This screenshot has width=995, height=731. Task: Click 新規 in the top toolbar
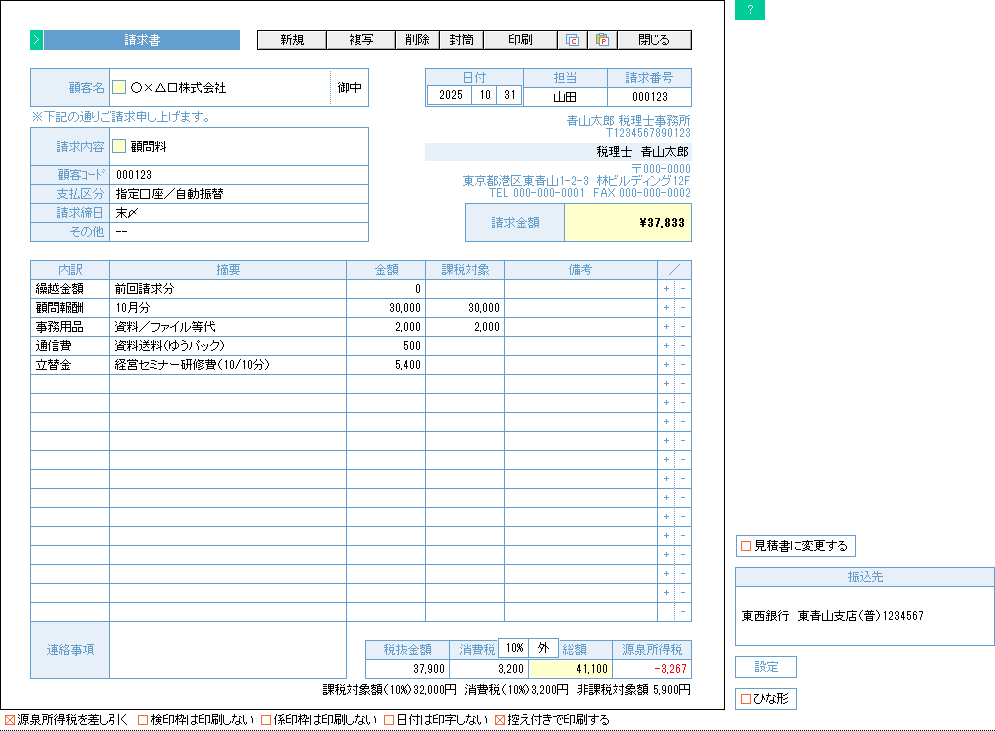[x=292, y=40]
